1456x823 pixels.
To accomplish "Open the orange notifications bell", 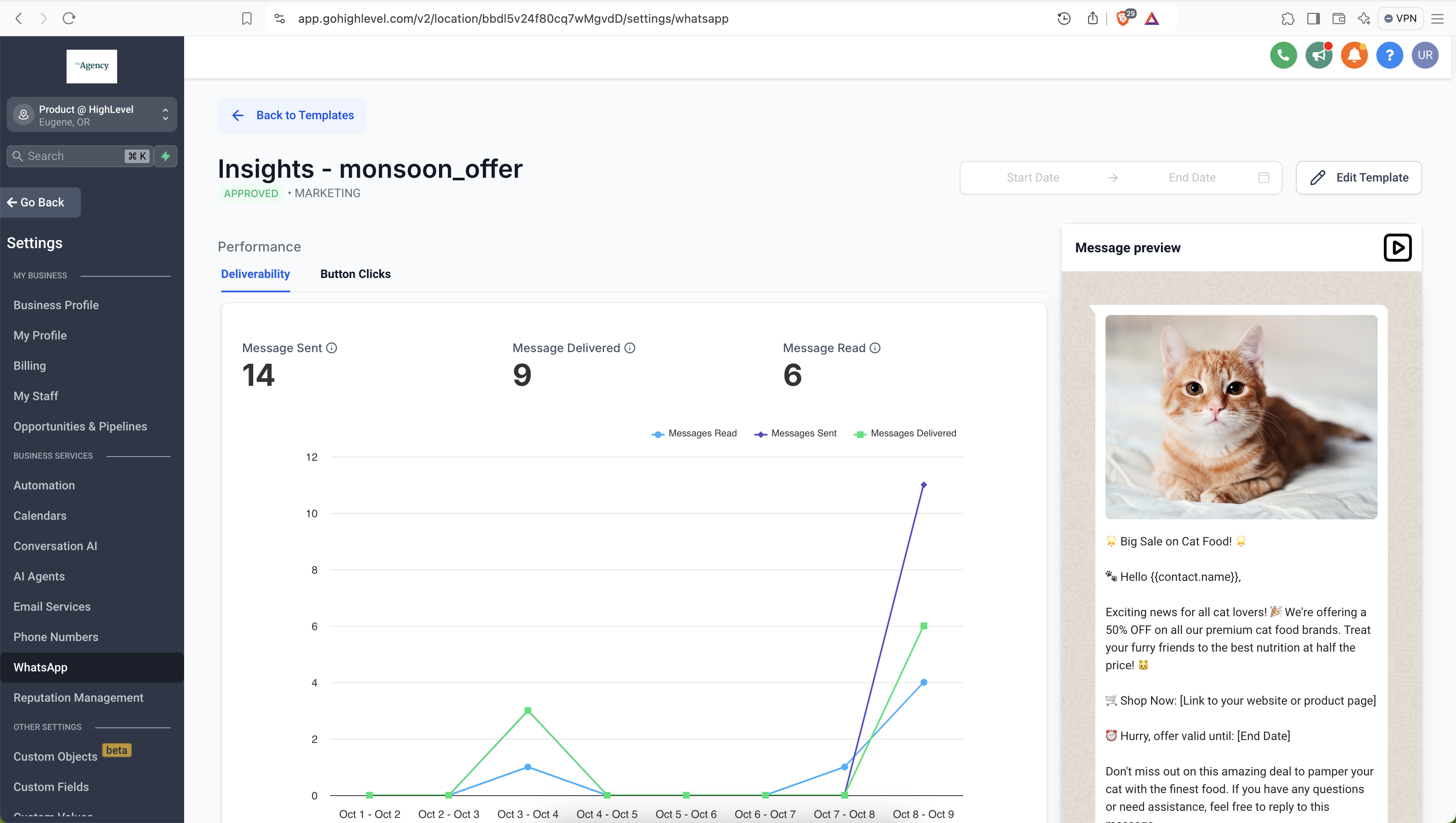I will [x=1354, y=56].
